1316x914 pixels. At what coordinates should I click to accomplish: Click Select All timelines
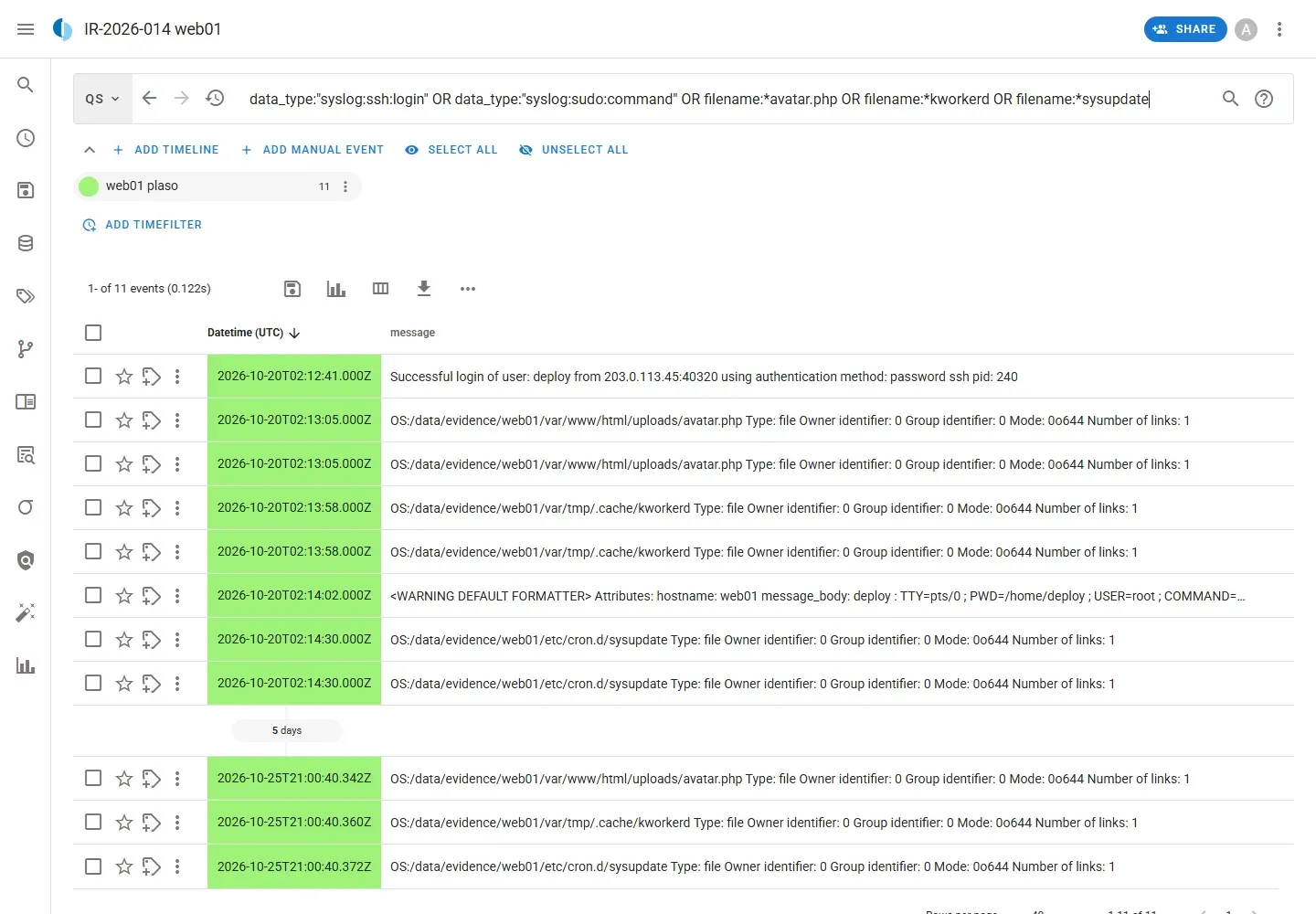(x=451, y=150)
